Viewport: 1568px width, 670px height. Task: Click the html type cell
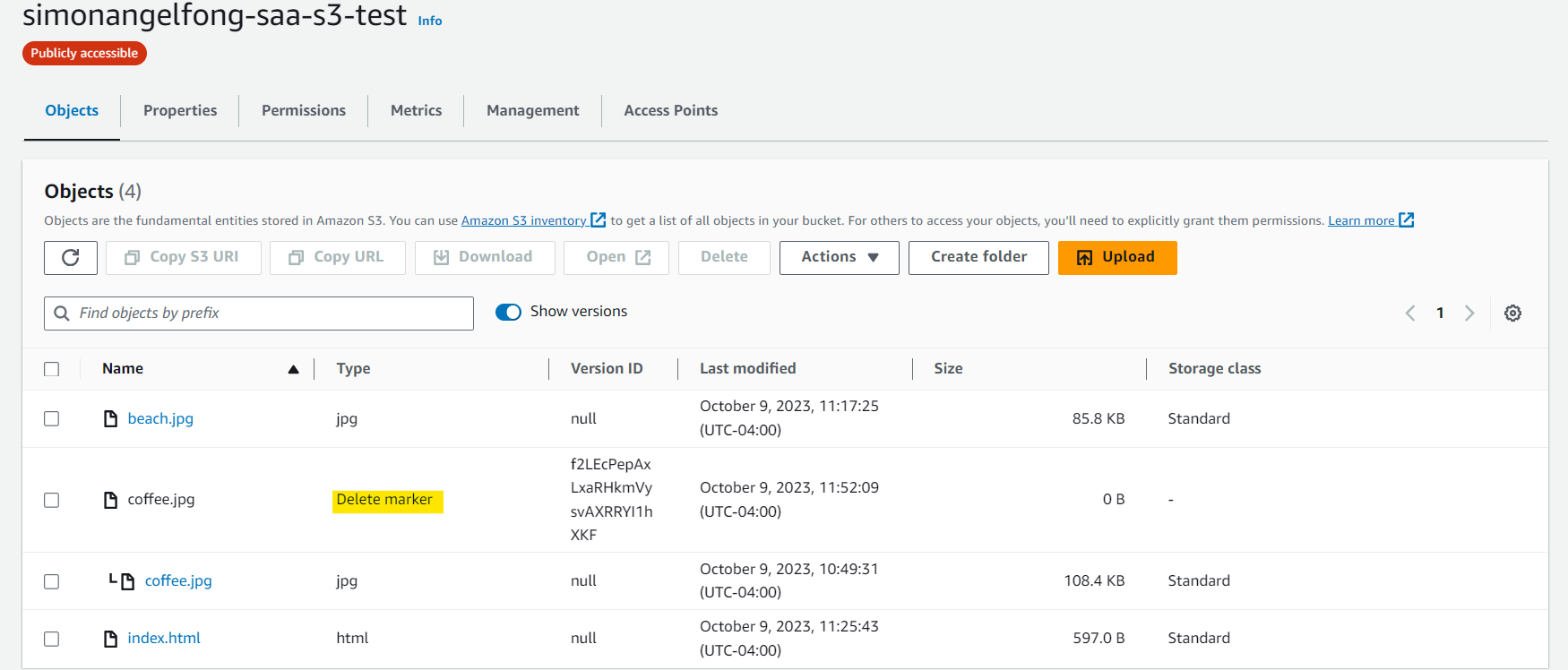(x=352, y=638)
